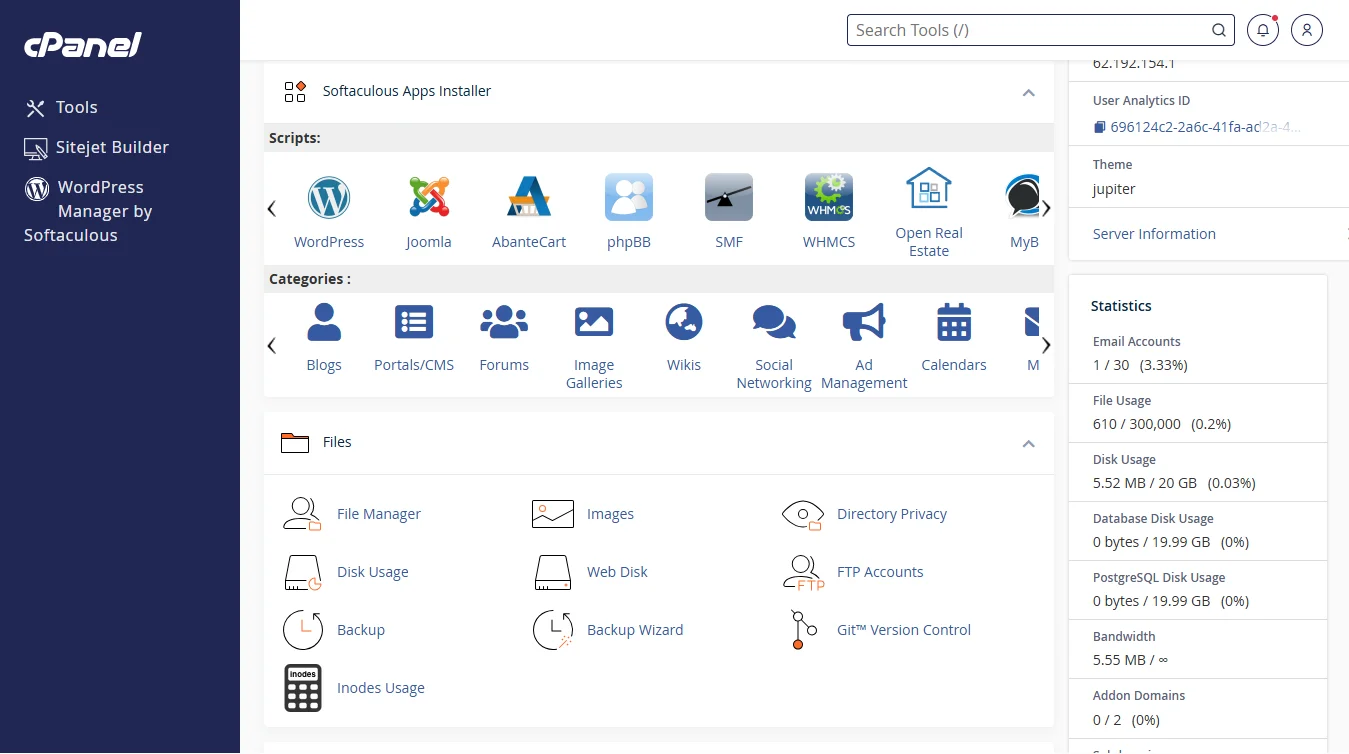Open Sitejet Builder in the sidebar
Image resolution: width=1349 pixels, height=754 pixels.
[97, 147]
